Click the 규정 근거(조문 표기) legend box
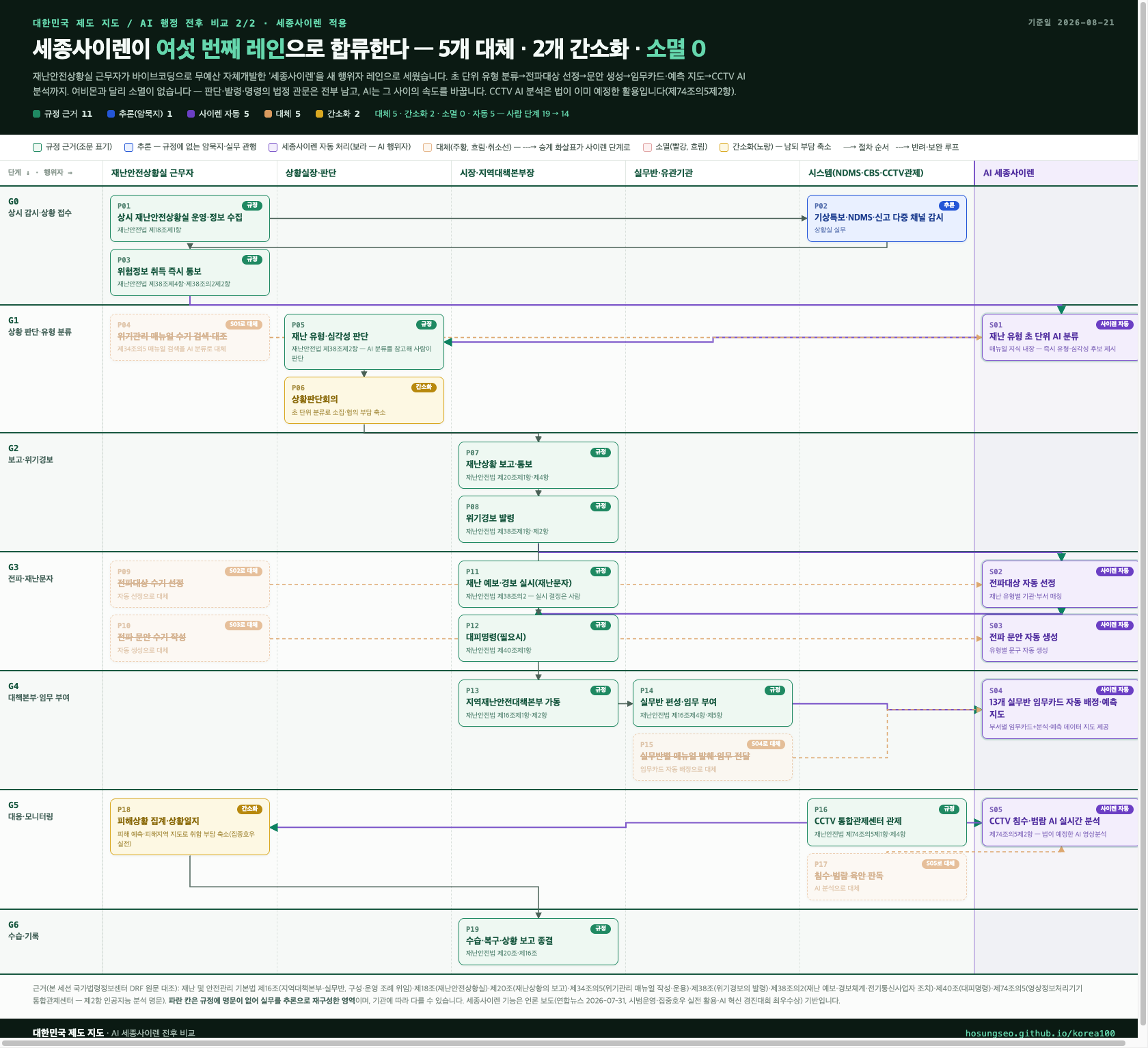 [x=38, y=147]
